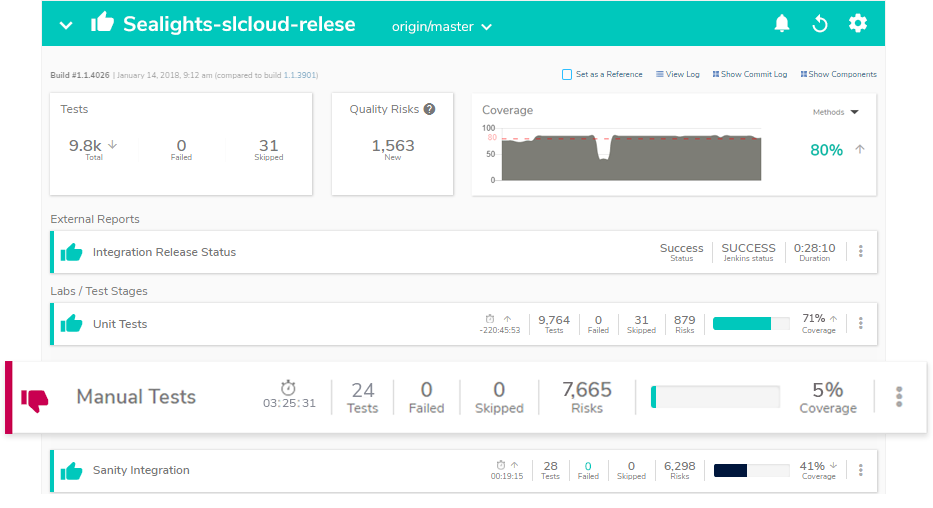Click Show Commit Log
This screenshot has width=933, height=508.
[750, 74]
